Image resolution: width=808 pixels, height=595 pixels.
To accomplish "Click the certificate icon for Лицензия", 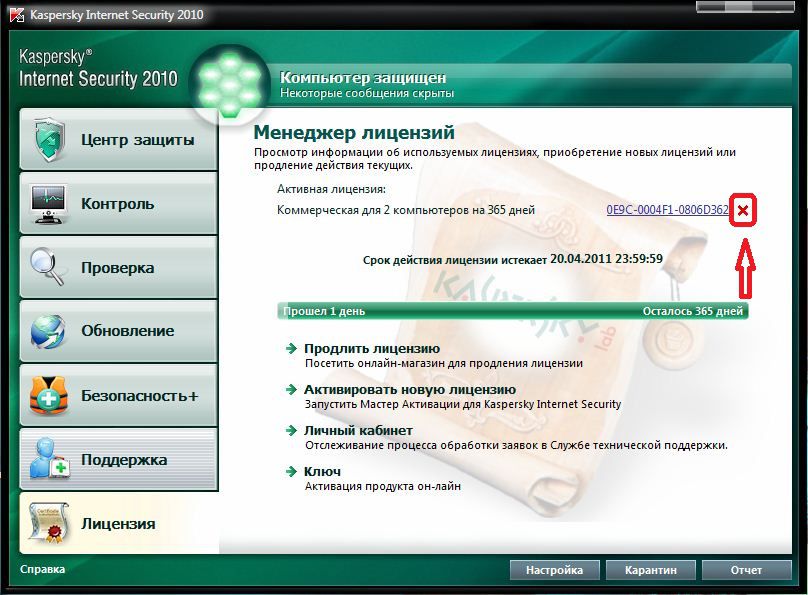I will (x=48, y=523).
